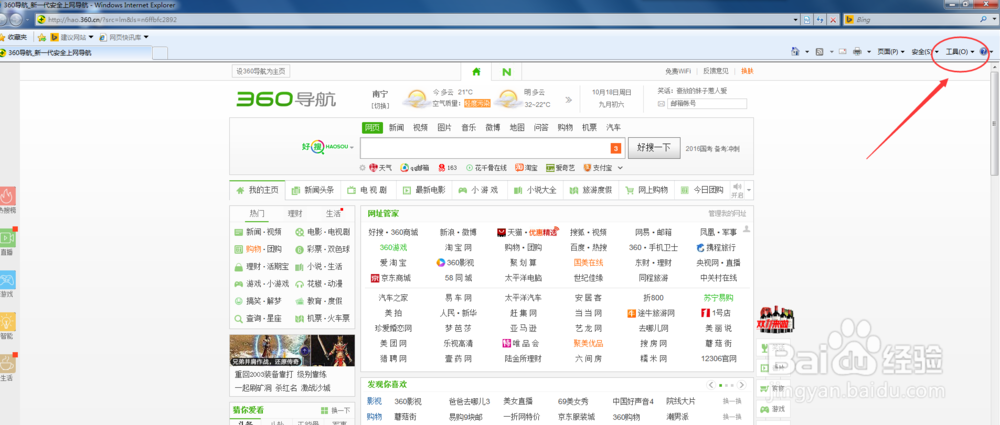Click the sound speaker 开启 icon
The width and height of the screenshot is (1000, 425).
(x=738, y=190)
